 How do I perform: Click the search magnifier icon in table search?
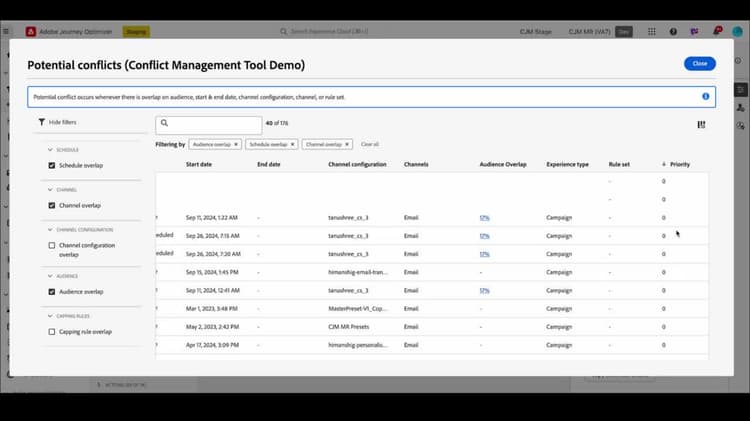(x=165, y=123)
